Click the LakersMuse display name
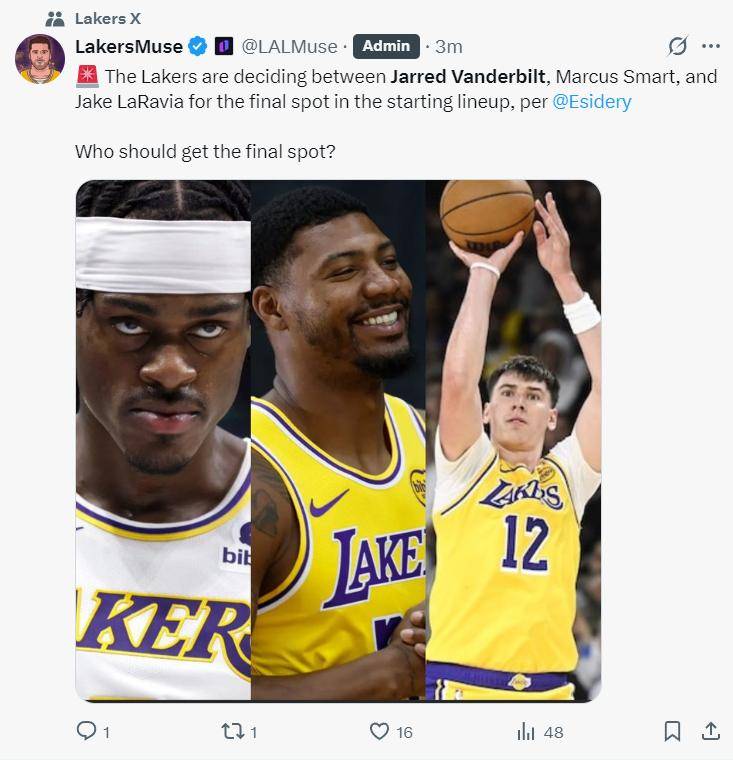733x760 pixels. [129, 47]
